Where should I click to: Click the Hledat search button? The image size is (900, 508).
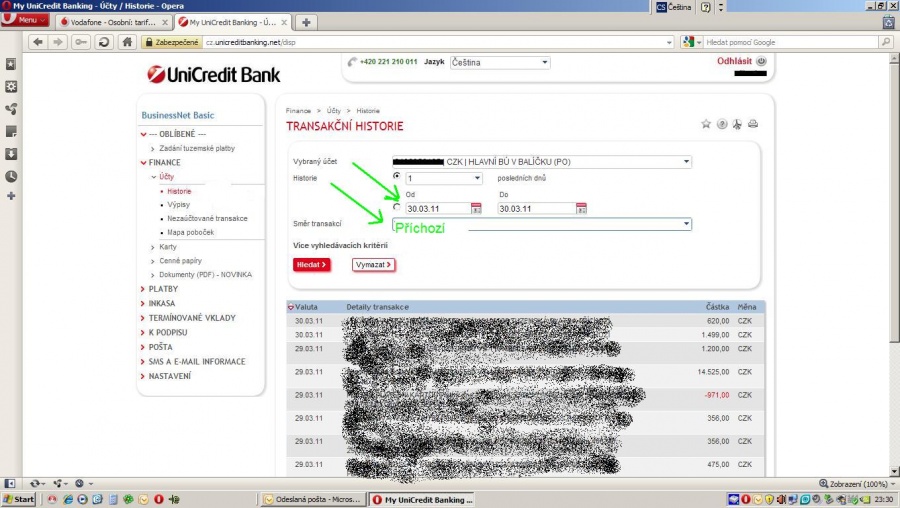(x=312, y=265)
